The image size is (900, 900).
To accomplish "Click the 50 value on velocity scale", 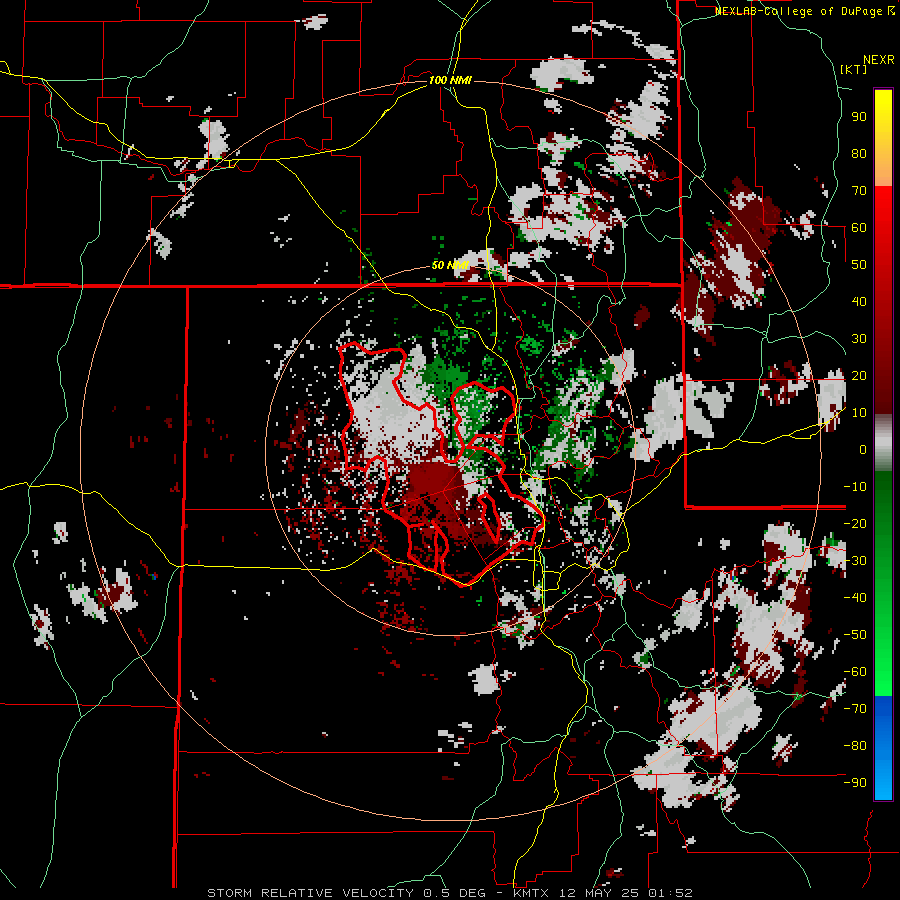I will click(859, 265).
